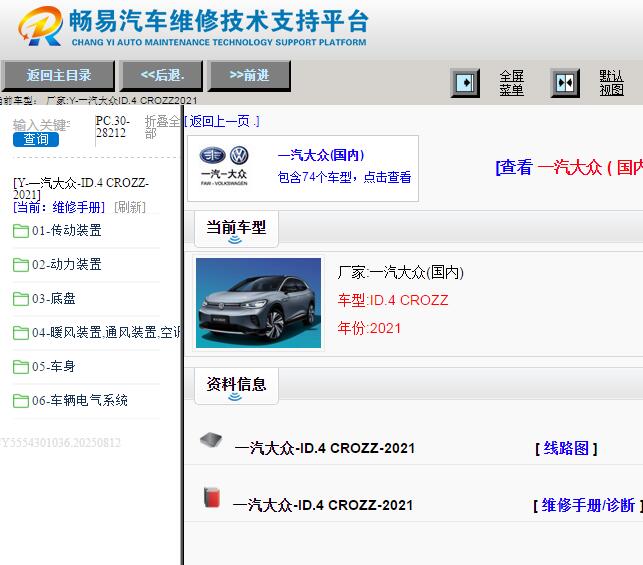Click the ID.4 CROZZ car thumbnail
This screenshot has height=565, width=643.
258,303
